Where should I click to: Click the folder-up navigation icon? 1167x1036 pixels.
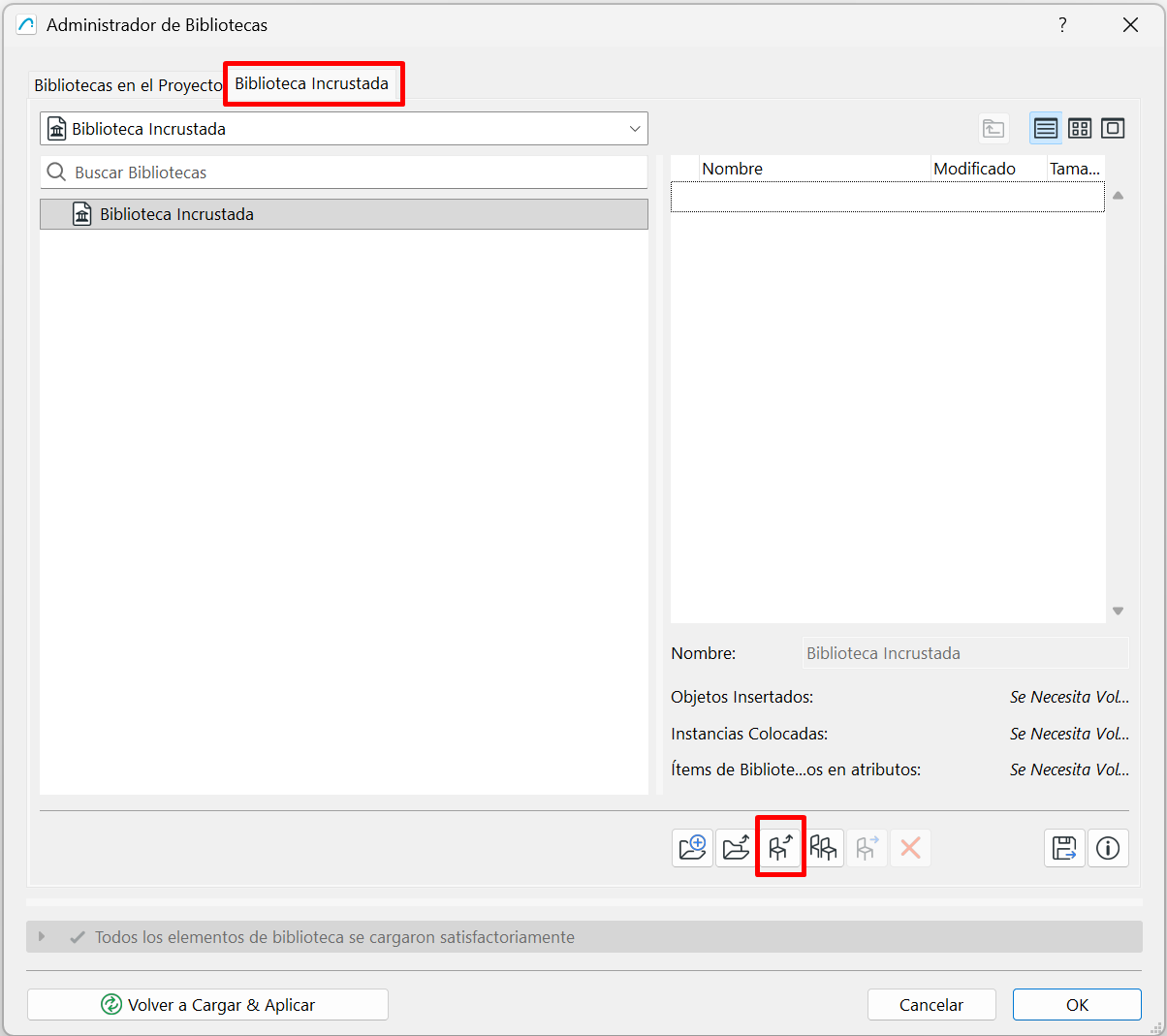pos(994,129)
